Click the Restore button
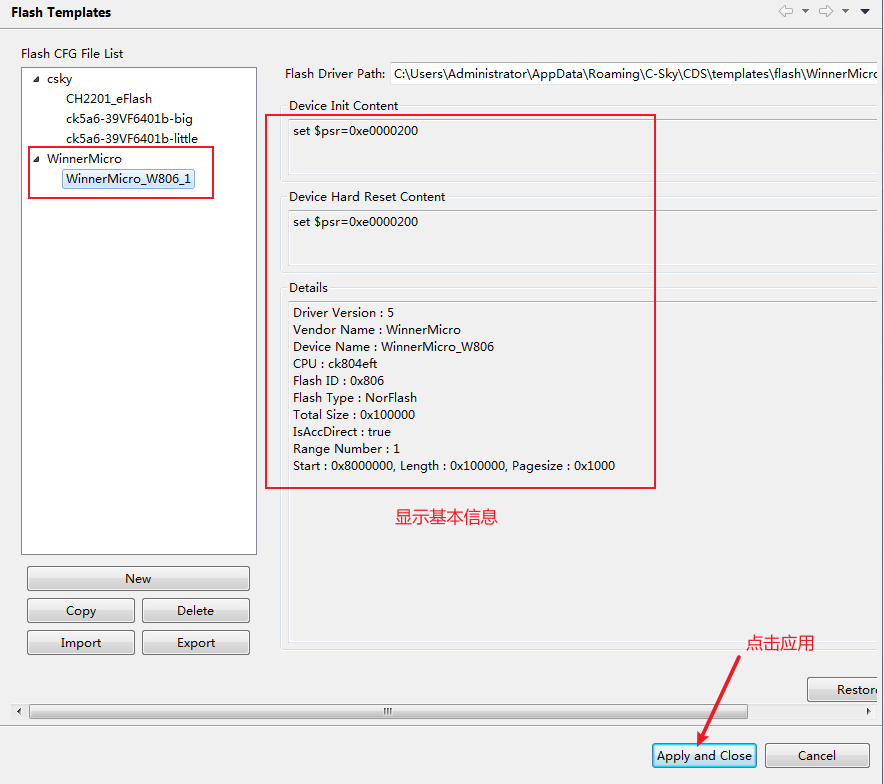 click(842, 689)
